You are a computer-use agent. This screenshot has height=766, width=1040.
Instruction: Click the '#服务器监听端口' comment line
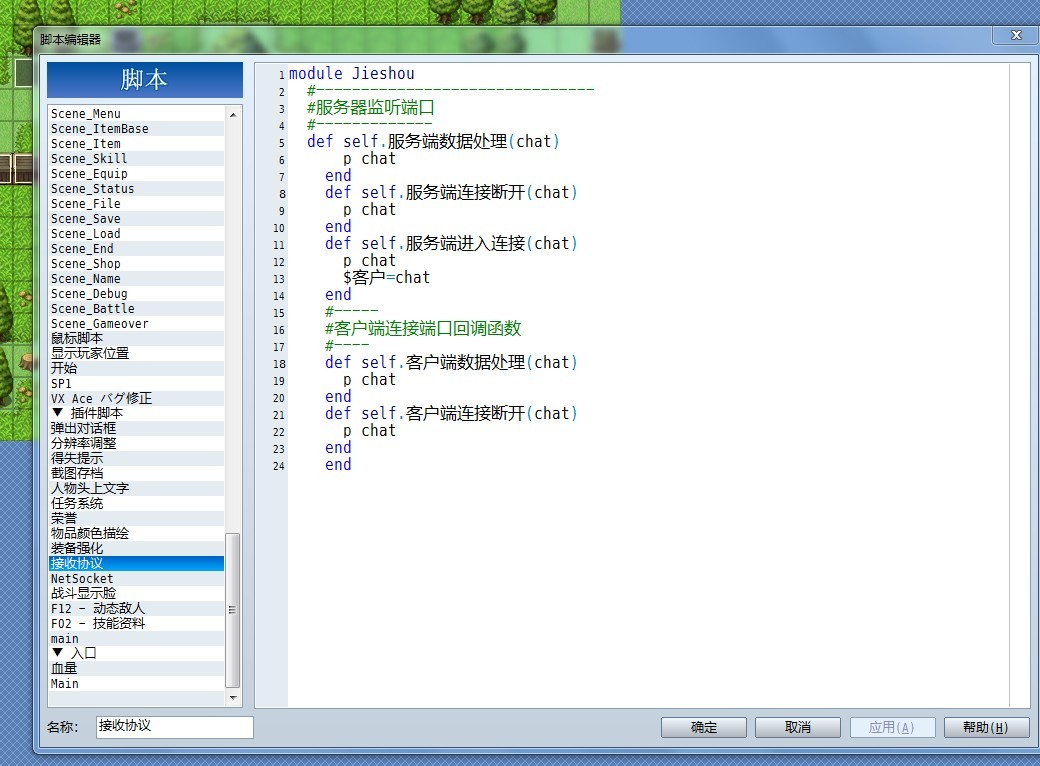pos(370,107)
